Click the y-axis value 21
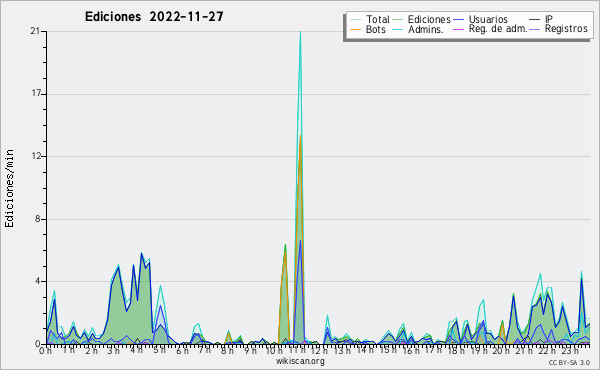The width and height of the screenshot is (600, 370). coord(36,31)
